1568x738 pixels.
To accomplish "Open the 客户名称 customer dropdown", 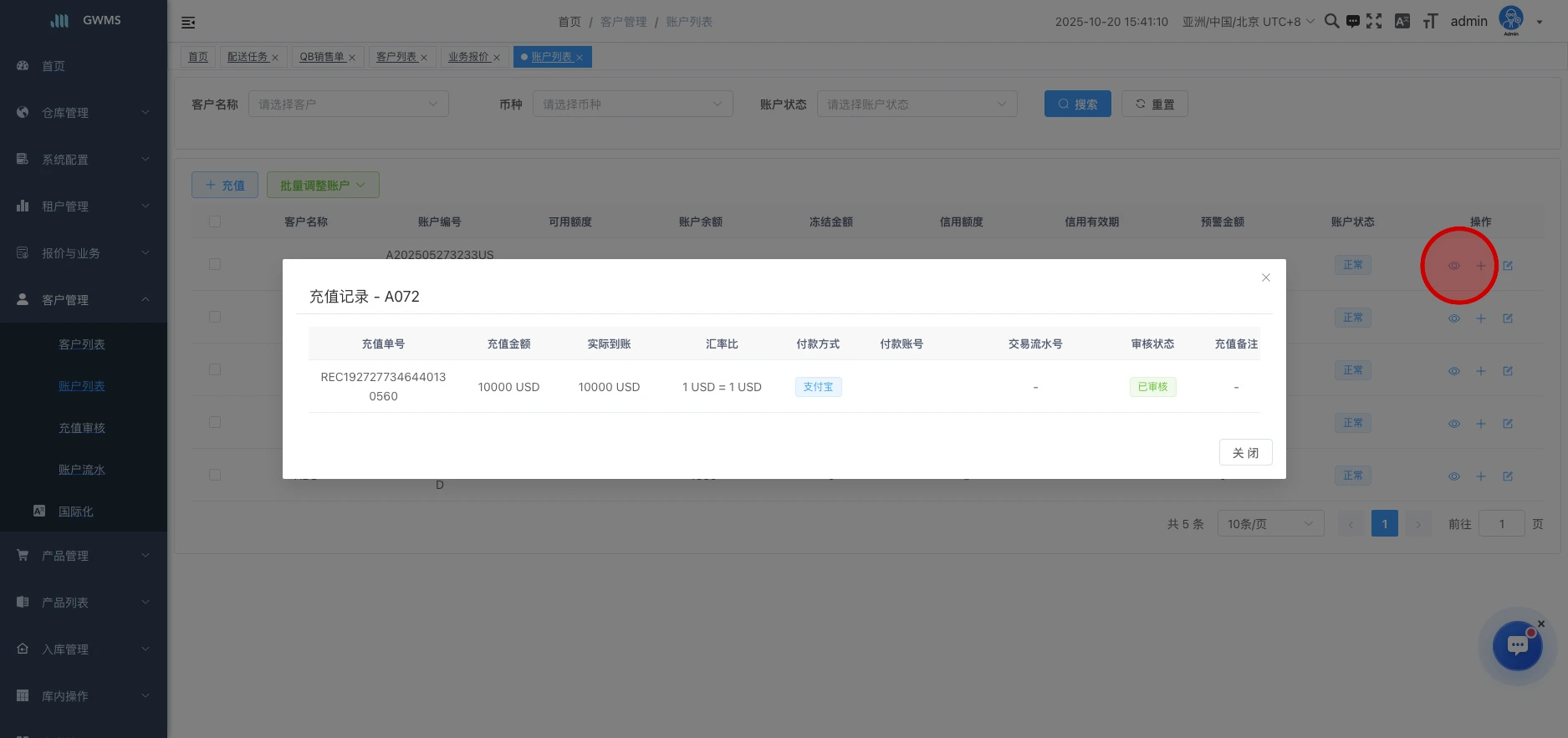I will point(348,104).
